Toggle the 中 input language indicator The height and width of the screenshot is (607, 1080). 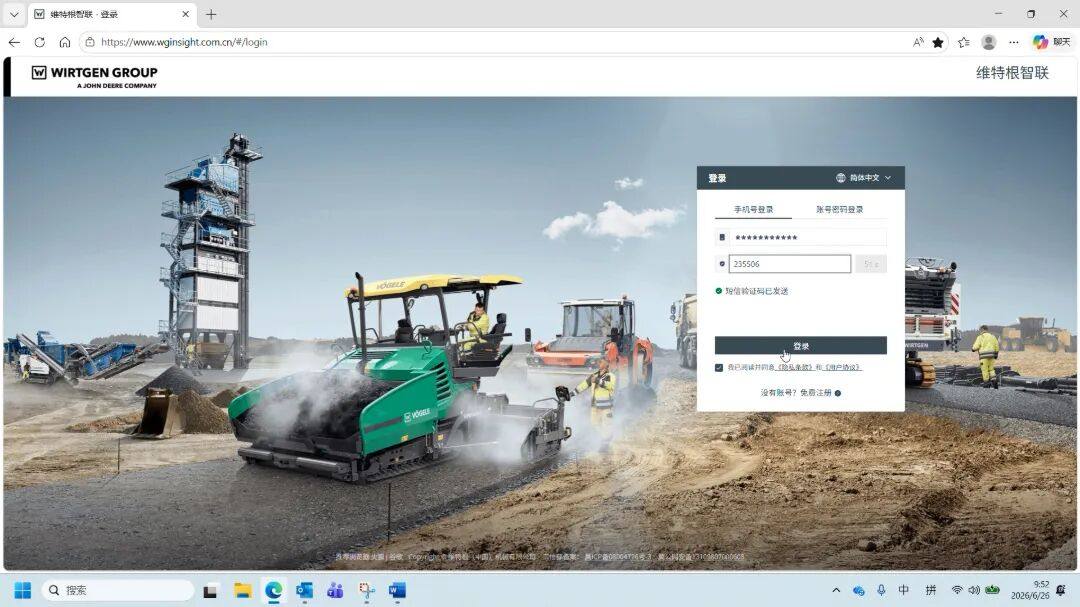coord(904,590)
